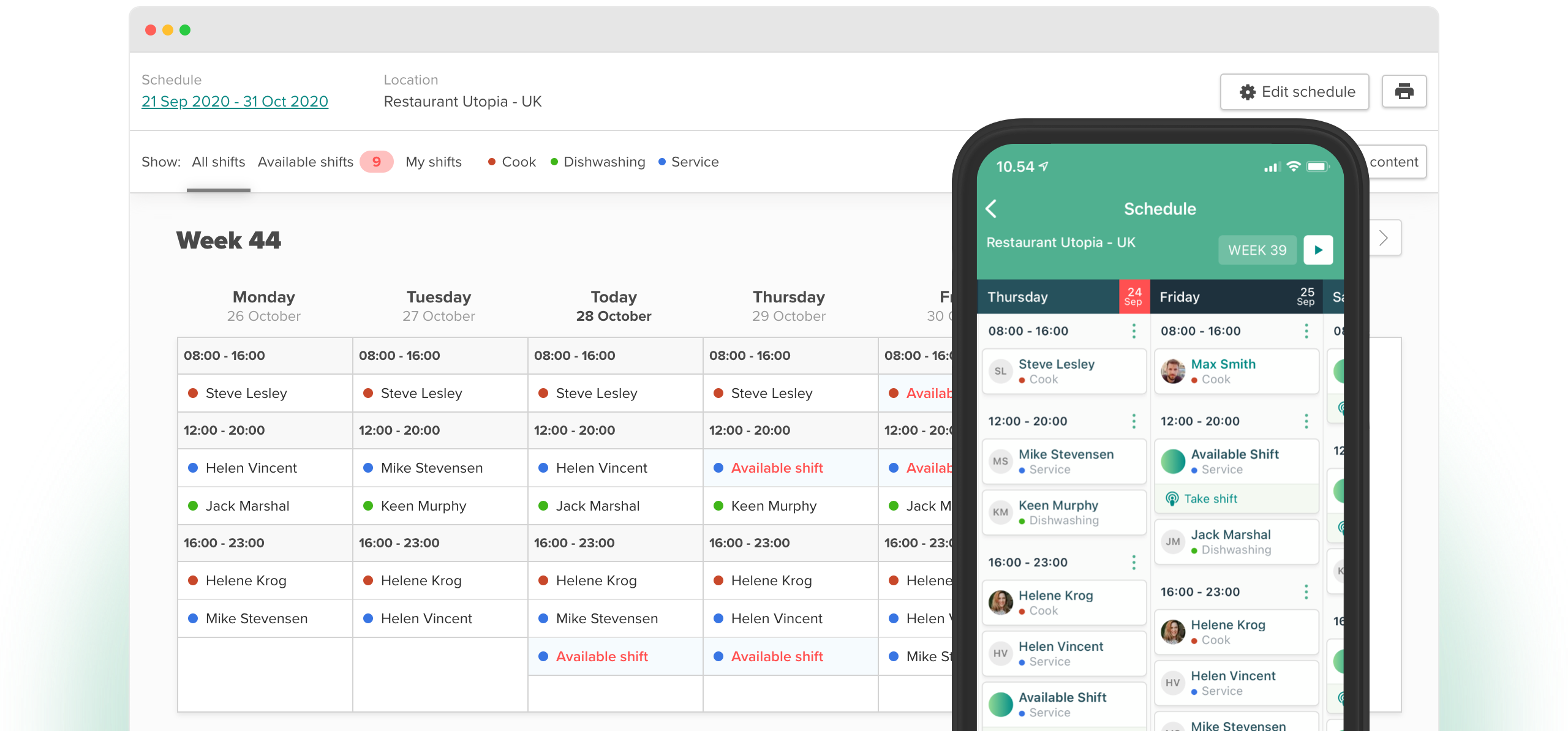
Task: Click Tuesday's Mike Stevensen 12:00 shift
Action: 440,468
